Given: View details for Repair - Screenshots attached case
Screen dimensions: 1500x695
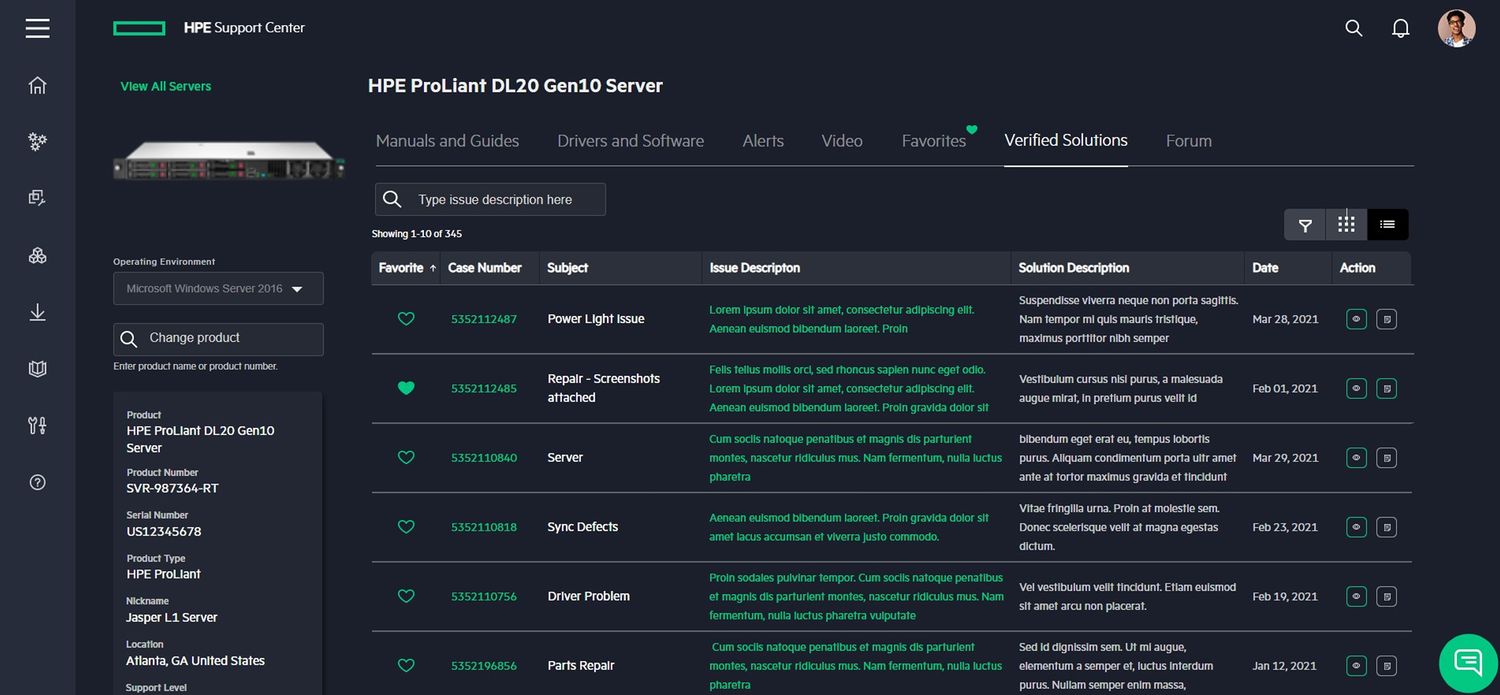Looking at the screenshot, I should pos(1356,388).
